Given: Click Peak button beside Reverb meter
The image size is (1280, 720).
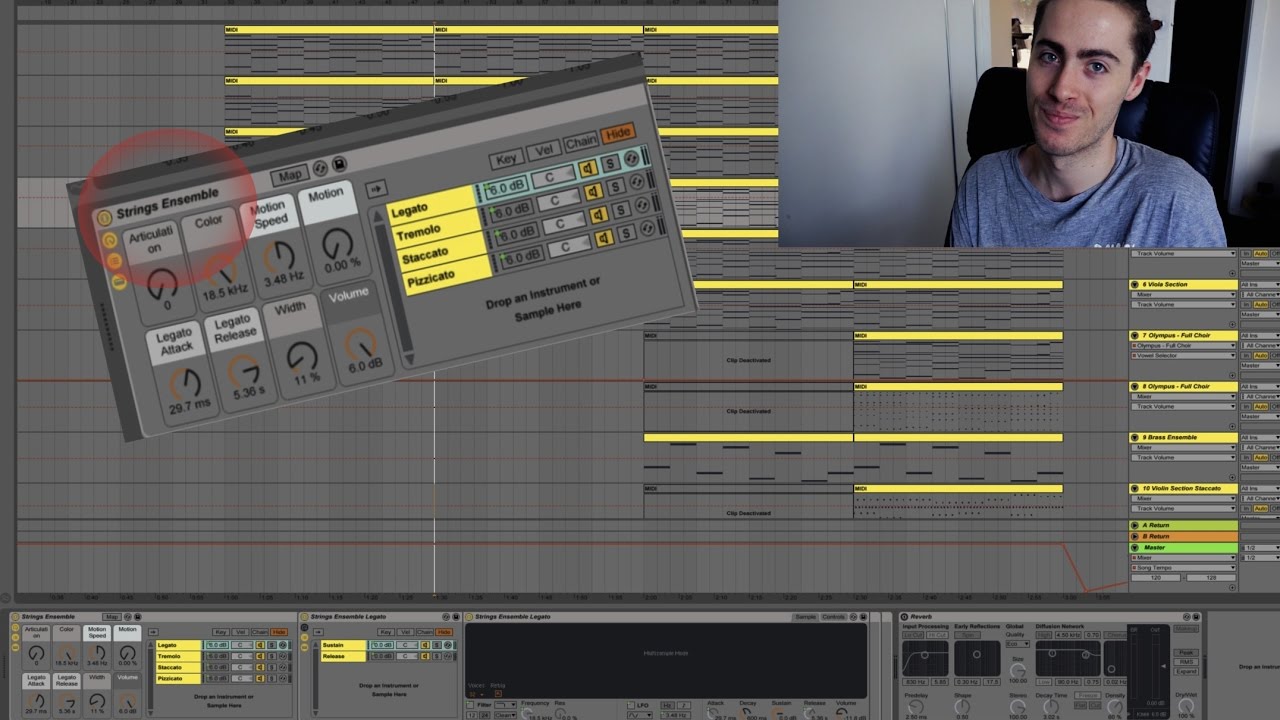Looking at the screenshot, I should click(1186, 653).
